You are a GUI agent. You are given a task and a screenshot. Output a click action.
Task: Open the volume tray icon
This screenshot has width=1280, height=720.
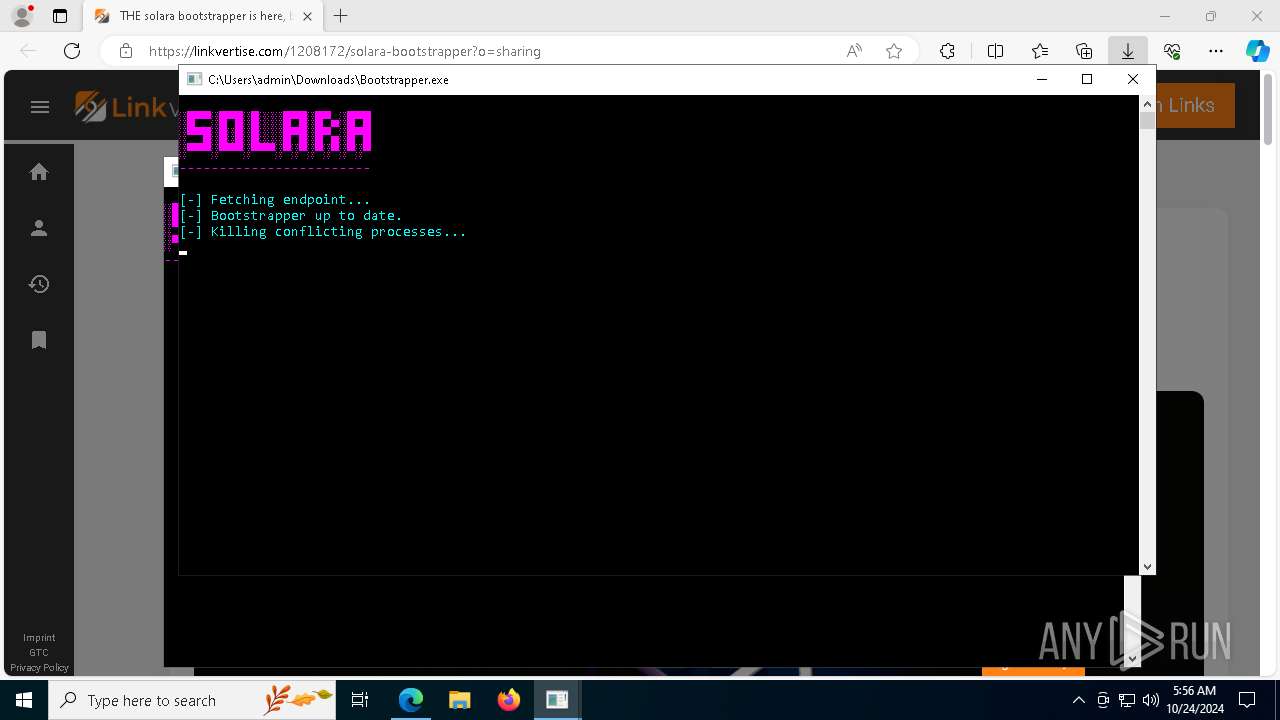[1150, 700]
